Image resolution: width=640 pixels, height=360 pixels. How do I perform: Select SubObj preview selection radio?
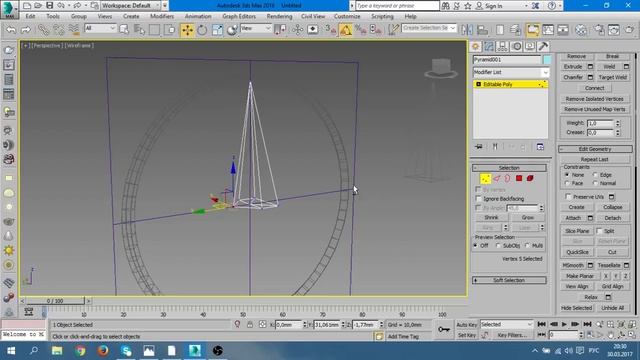pyautogui.click(x=498, y=246)
